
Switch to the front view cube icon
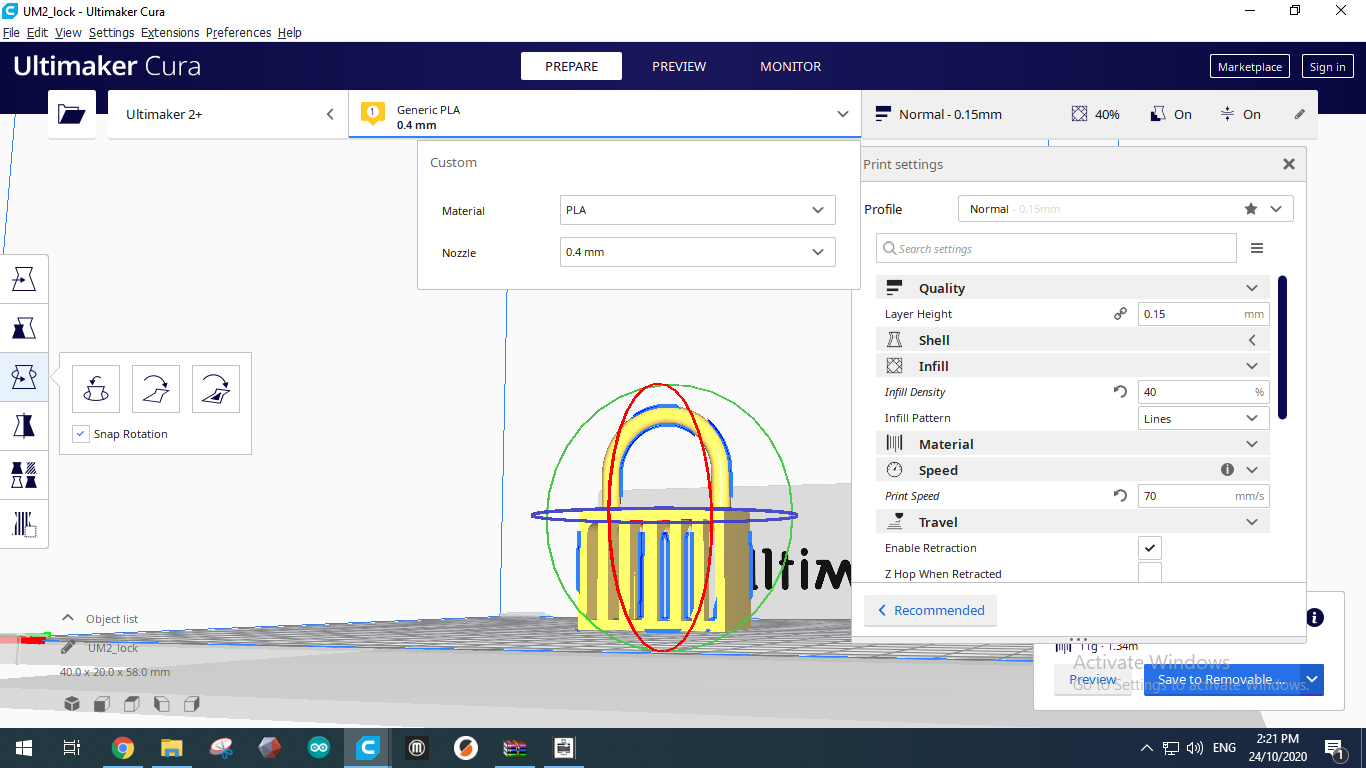point(102,704)
